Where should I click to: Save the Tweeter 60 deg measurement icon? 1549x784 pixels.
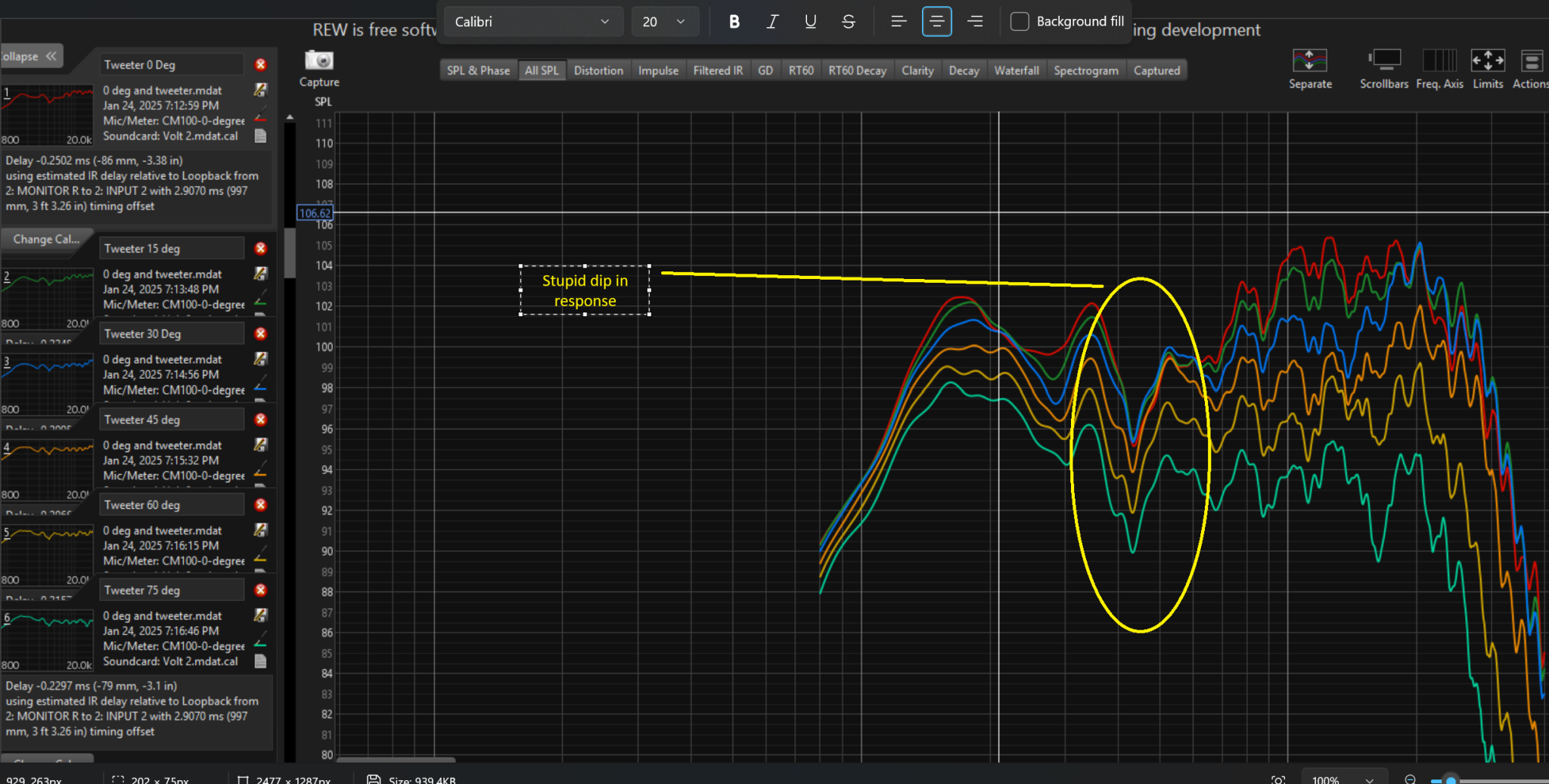[x=260, y=530]
